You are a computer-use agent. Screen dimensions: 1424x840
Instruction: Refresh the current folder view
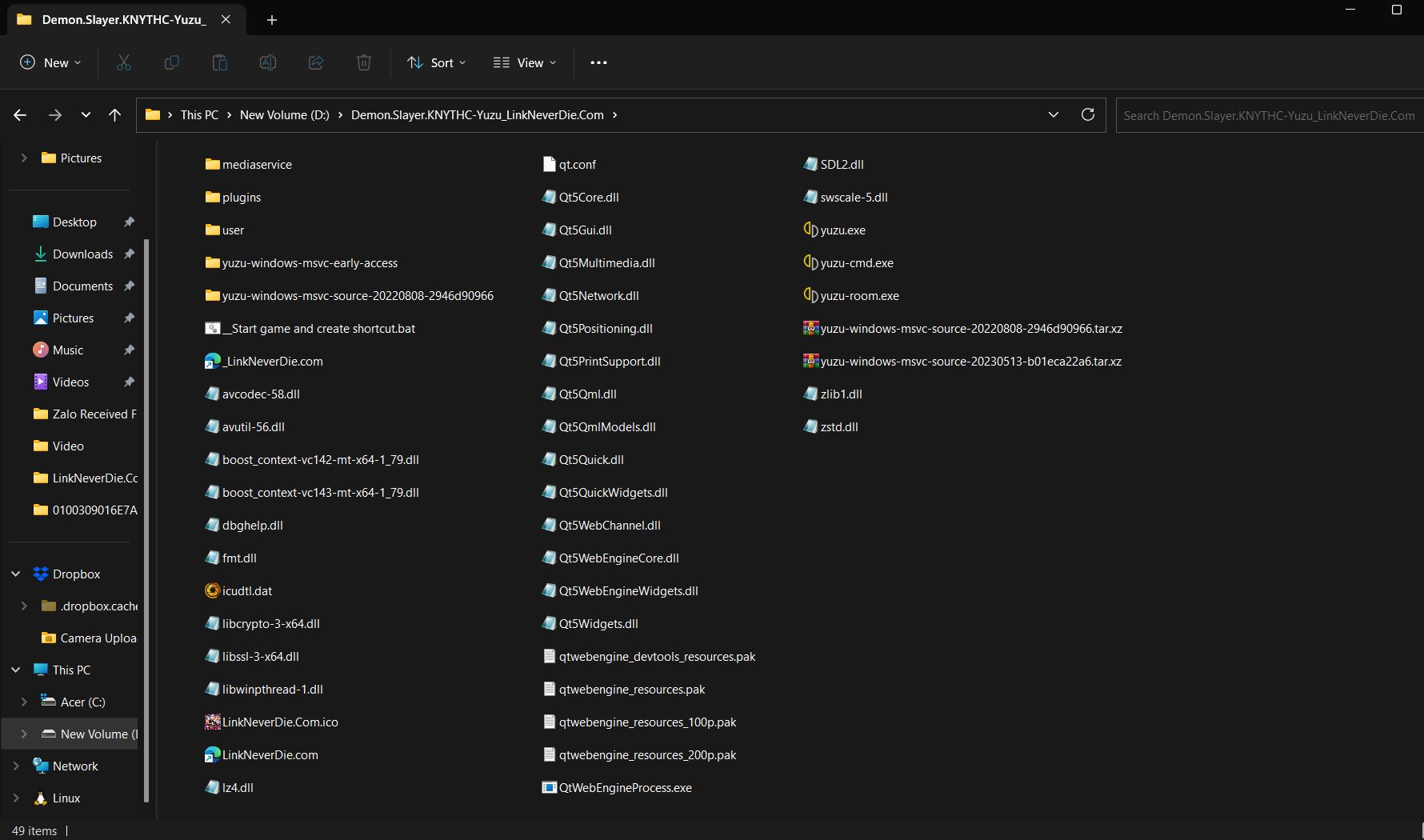click(1087, 114)
